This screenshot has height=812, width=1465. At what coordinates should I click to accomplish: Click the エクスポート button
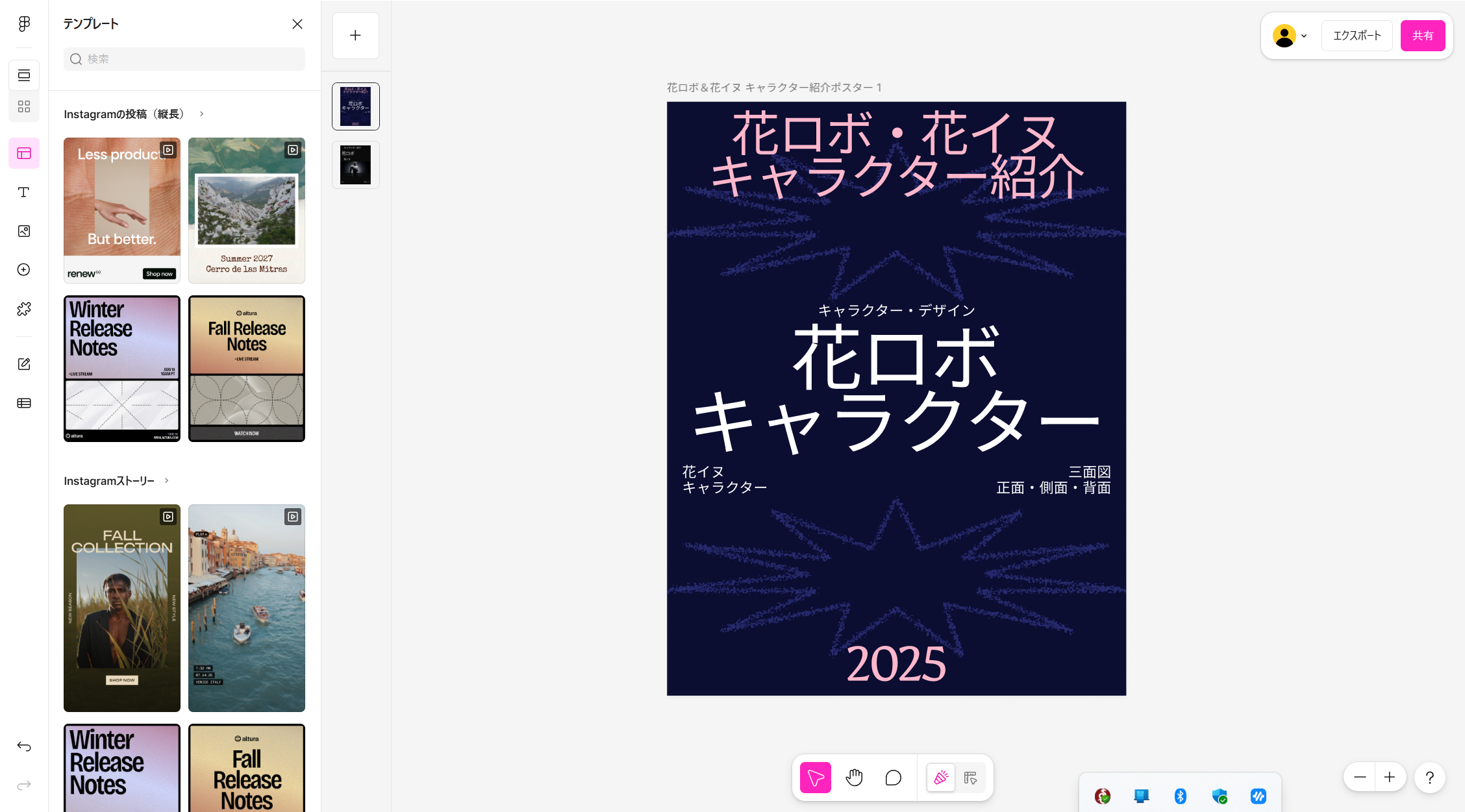click(1357, 36)
